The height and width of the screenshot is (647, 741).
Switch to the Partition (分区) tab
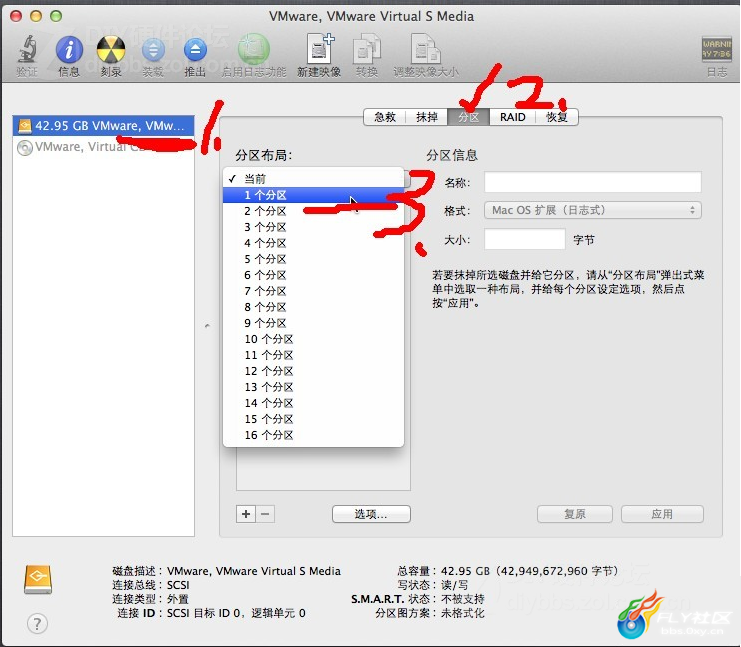[469, 117]
